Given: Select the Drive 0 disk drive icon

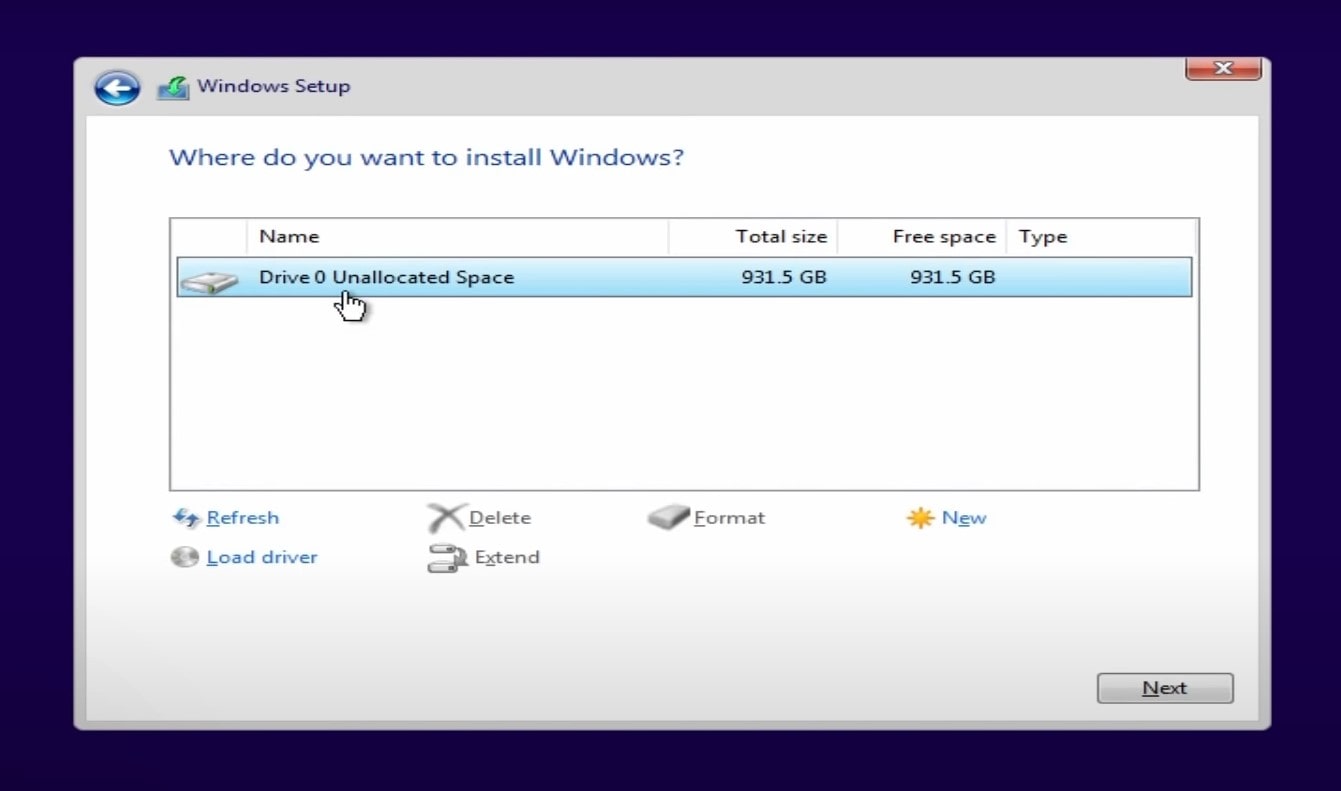Looking at the screenshot, I should pos(208,282).
